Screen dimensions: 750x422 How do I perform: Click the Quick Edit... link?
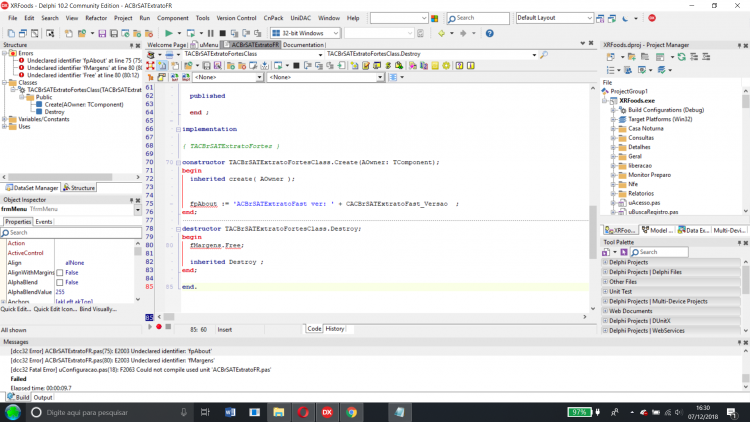tap(16, 310)
